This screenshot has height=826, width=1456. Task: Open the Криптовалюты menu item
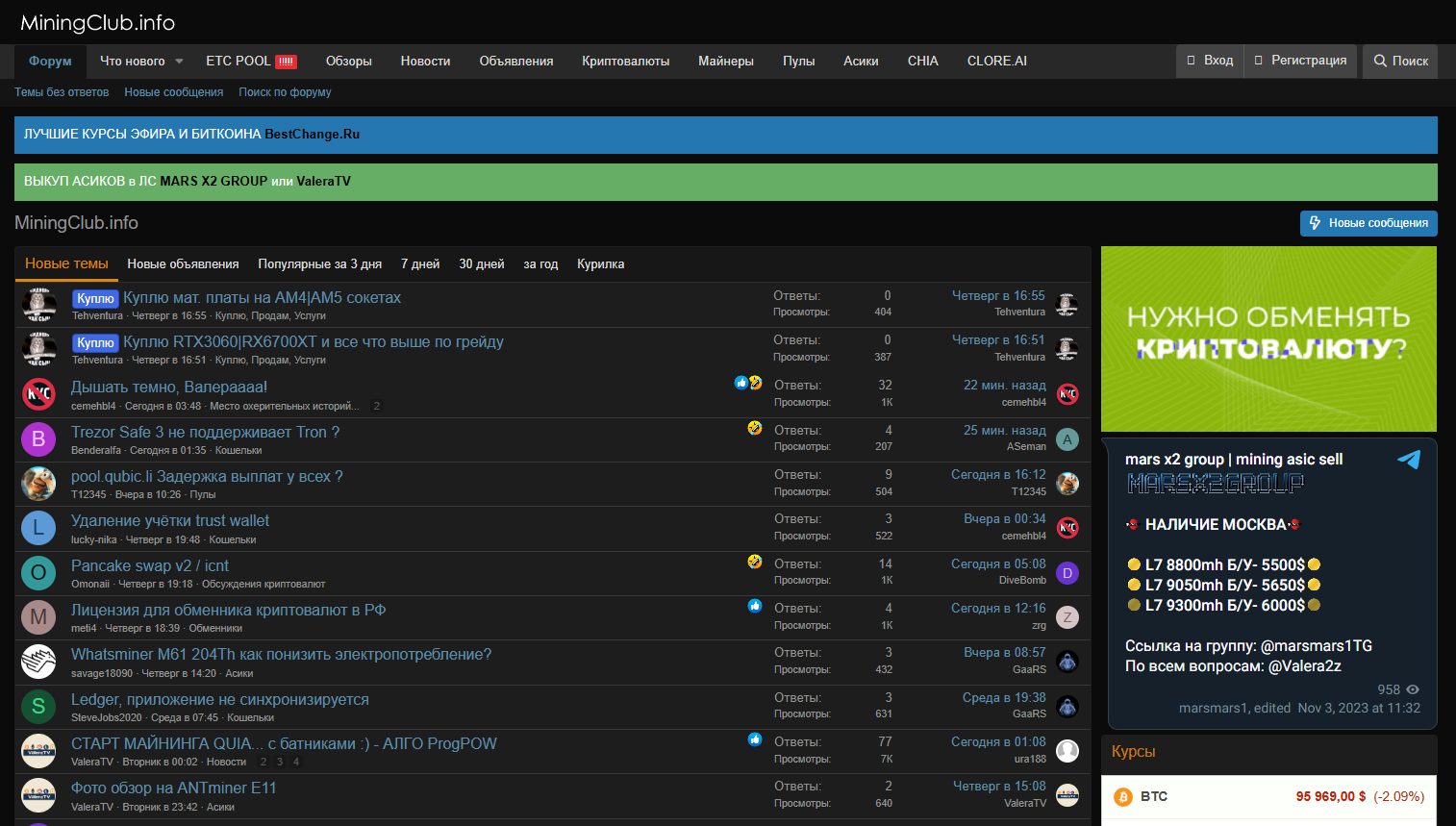point(626,61)
